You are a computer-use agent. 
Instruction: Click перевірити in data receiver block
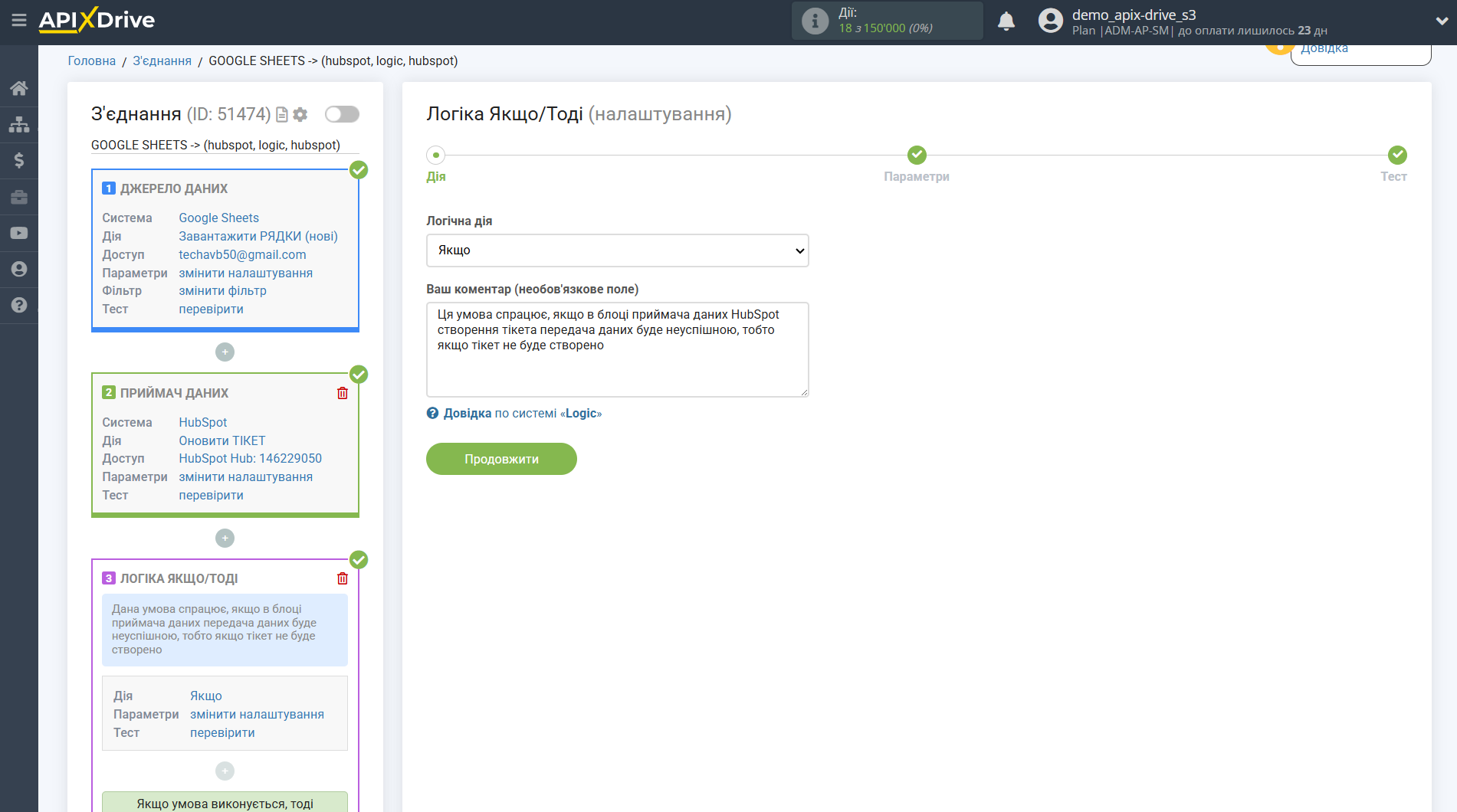click(x=212, y=496)
